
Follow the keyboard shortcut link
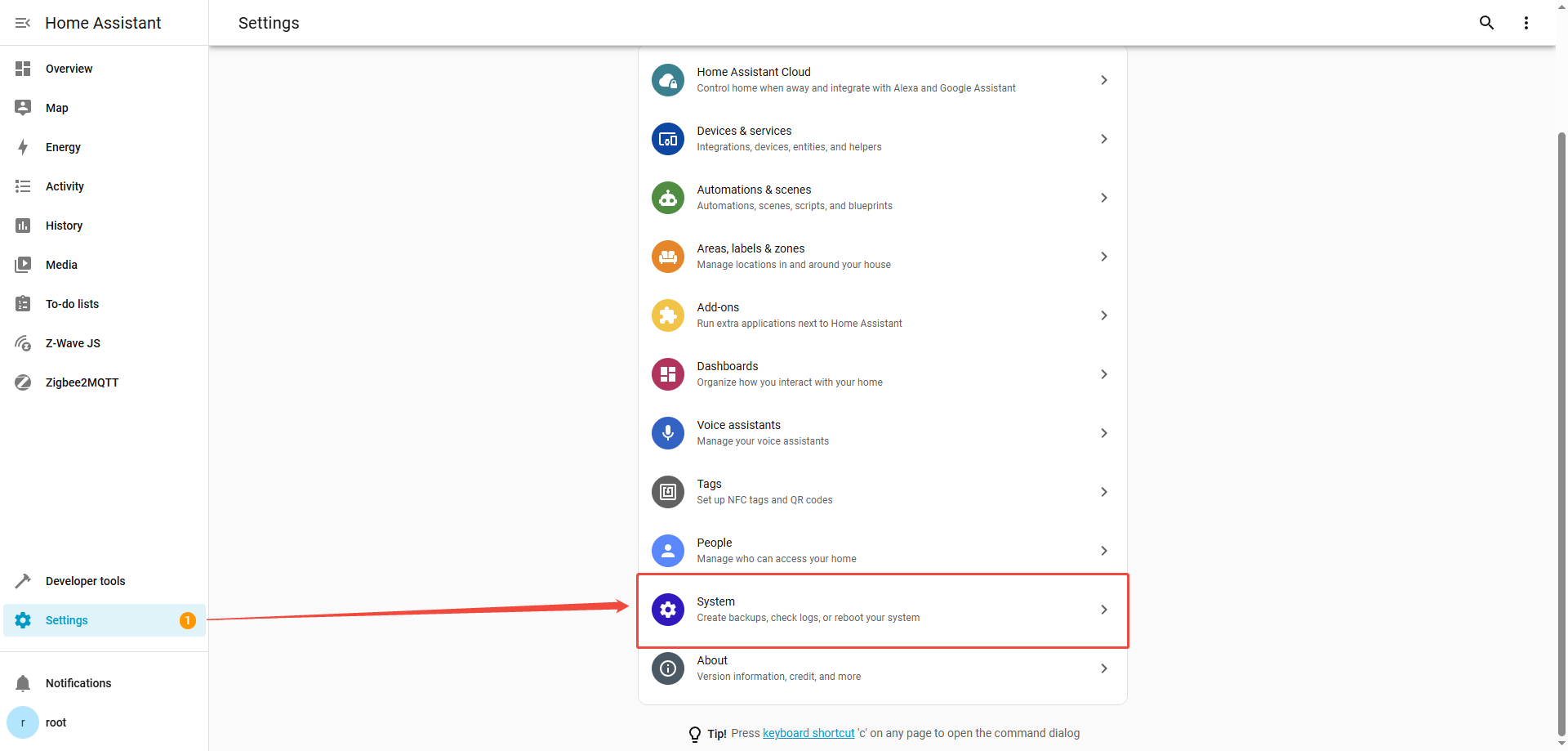point(808,733)
